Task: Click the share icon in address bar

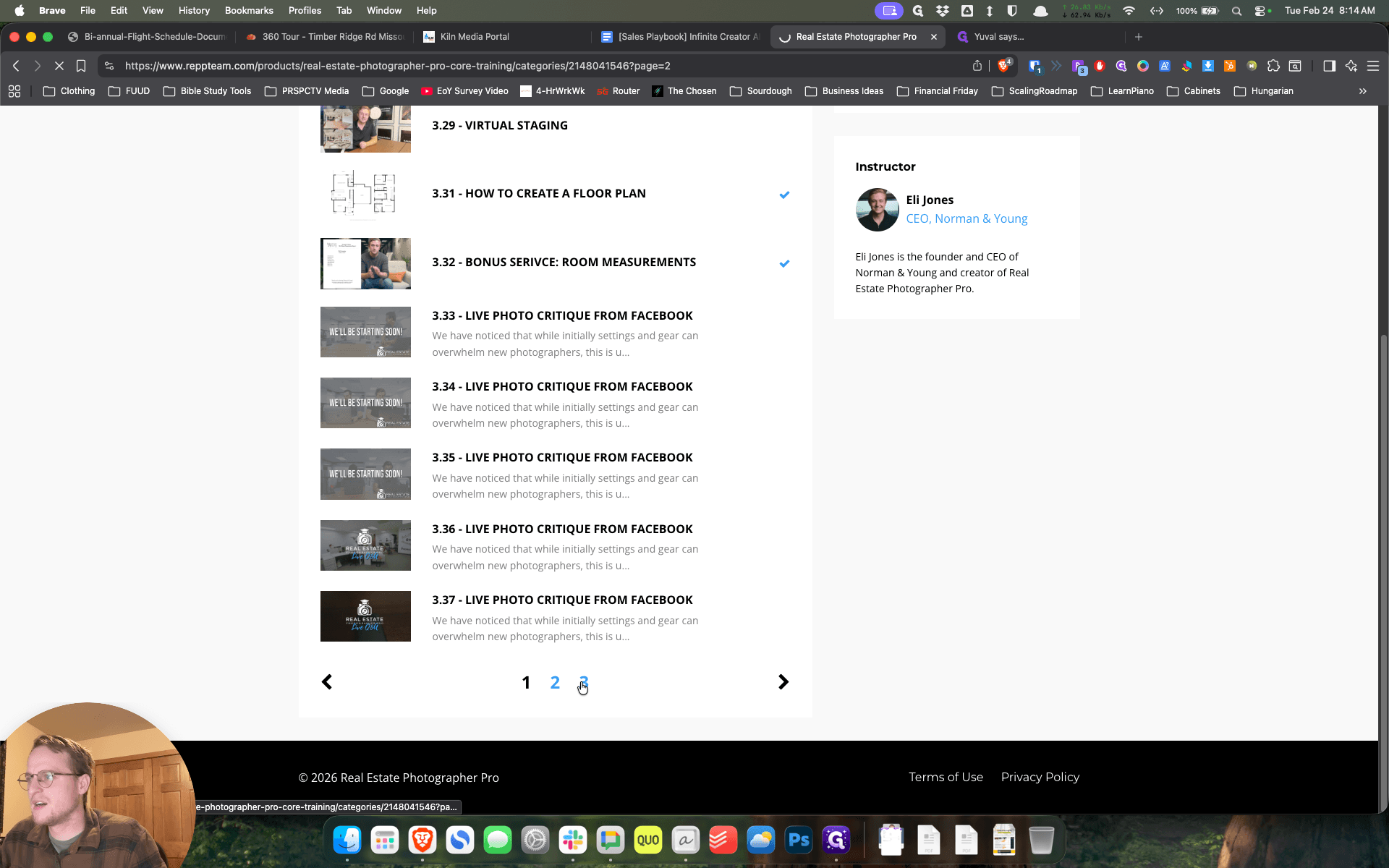Action: [977, 66]
